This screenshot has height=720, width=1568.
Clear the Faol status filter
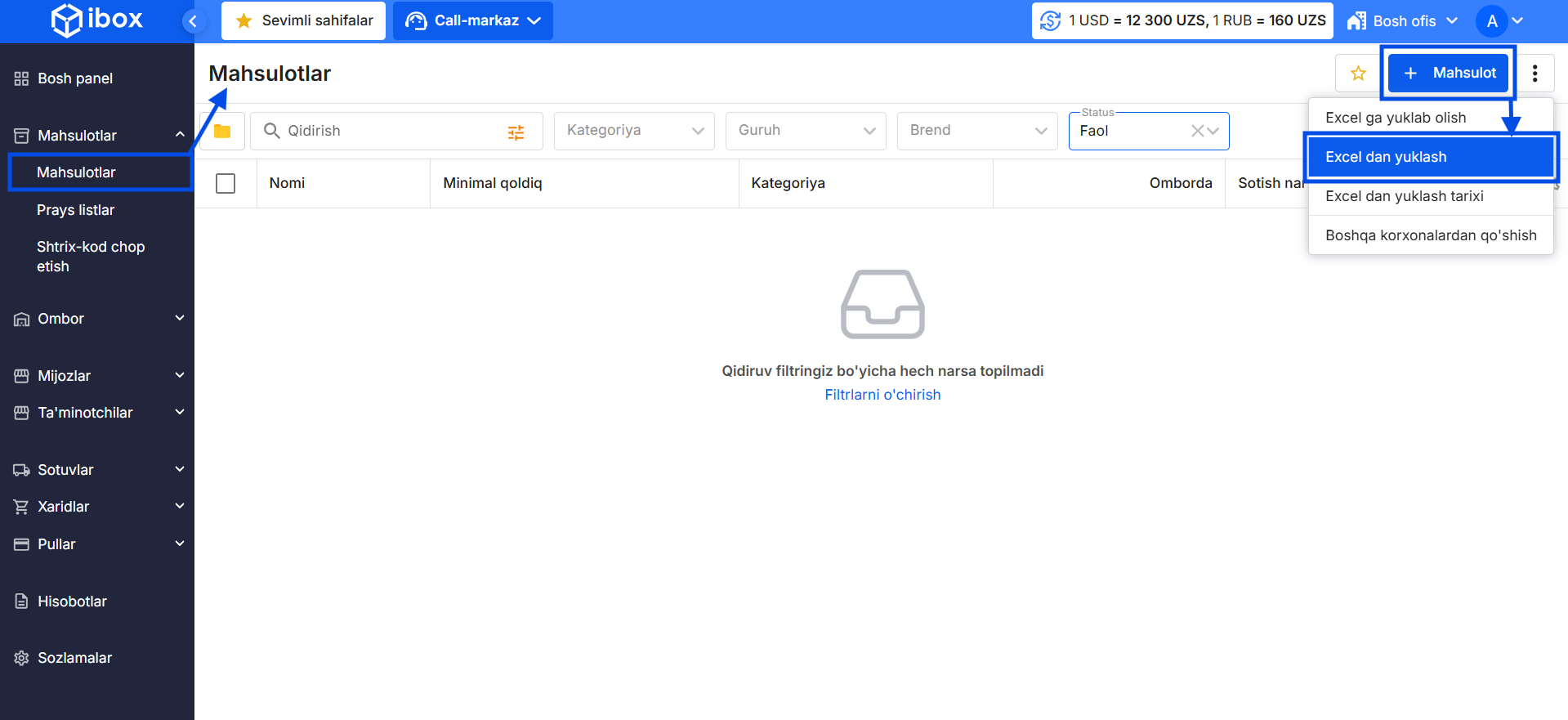pos(1197,131)
